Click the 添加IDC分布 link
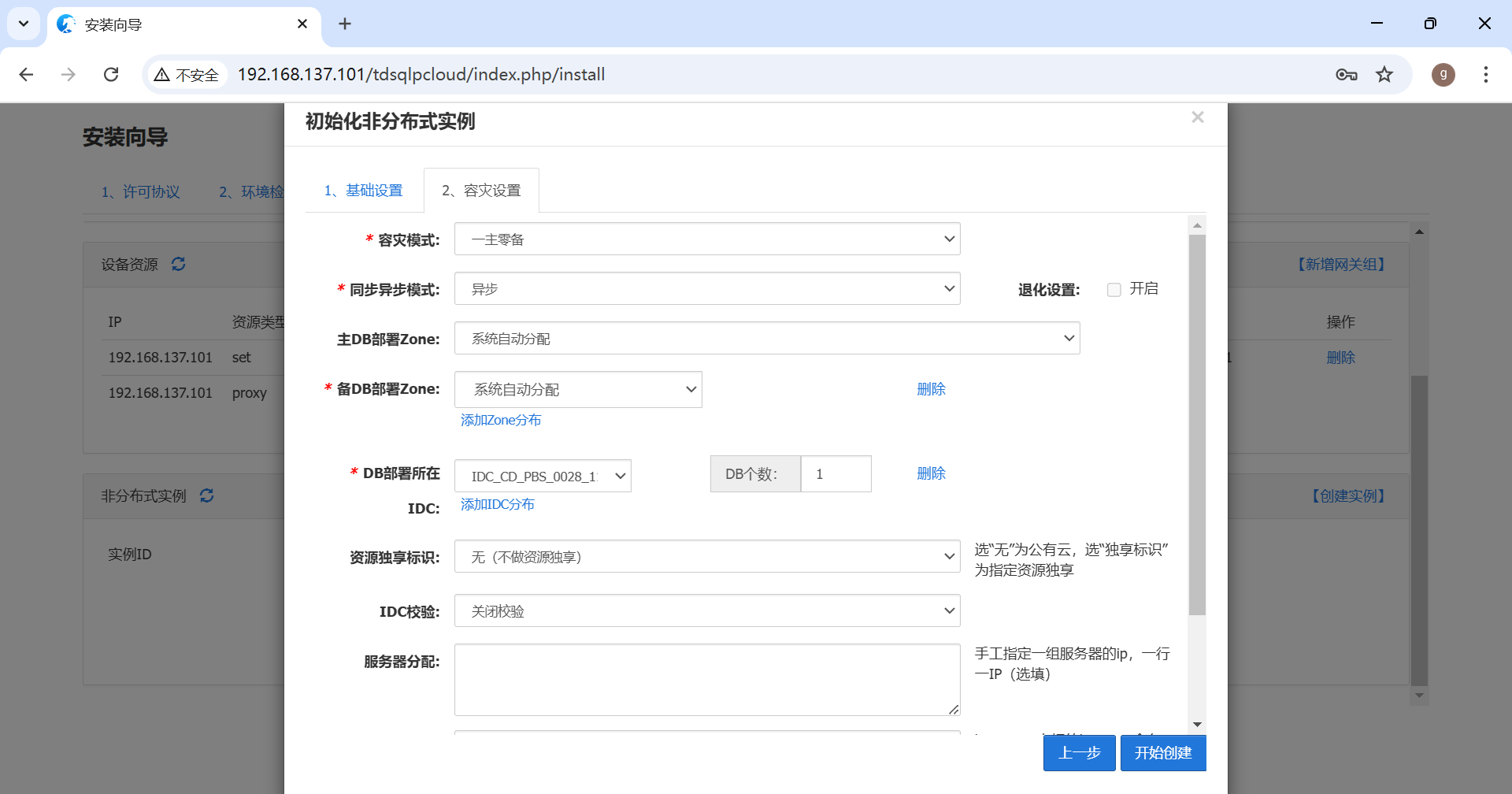Viewport: 1512px width, 794px height. [x=498, y=505]
